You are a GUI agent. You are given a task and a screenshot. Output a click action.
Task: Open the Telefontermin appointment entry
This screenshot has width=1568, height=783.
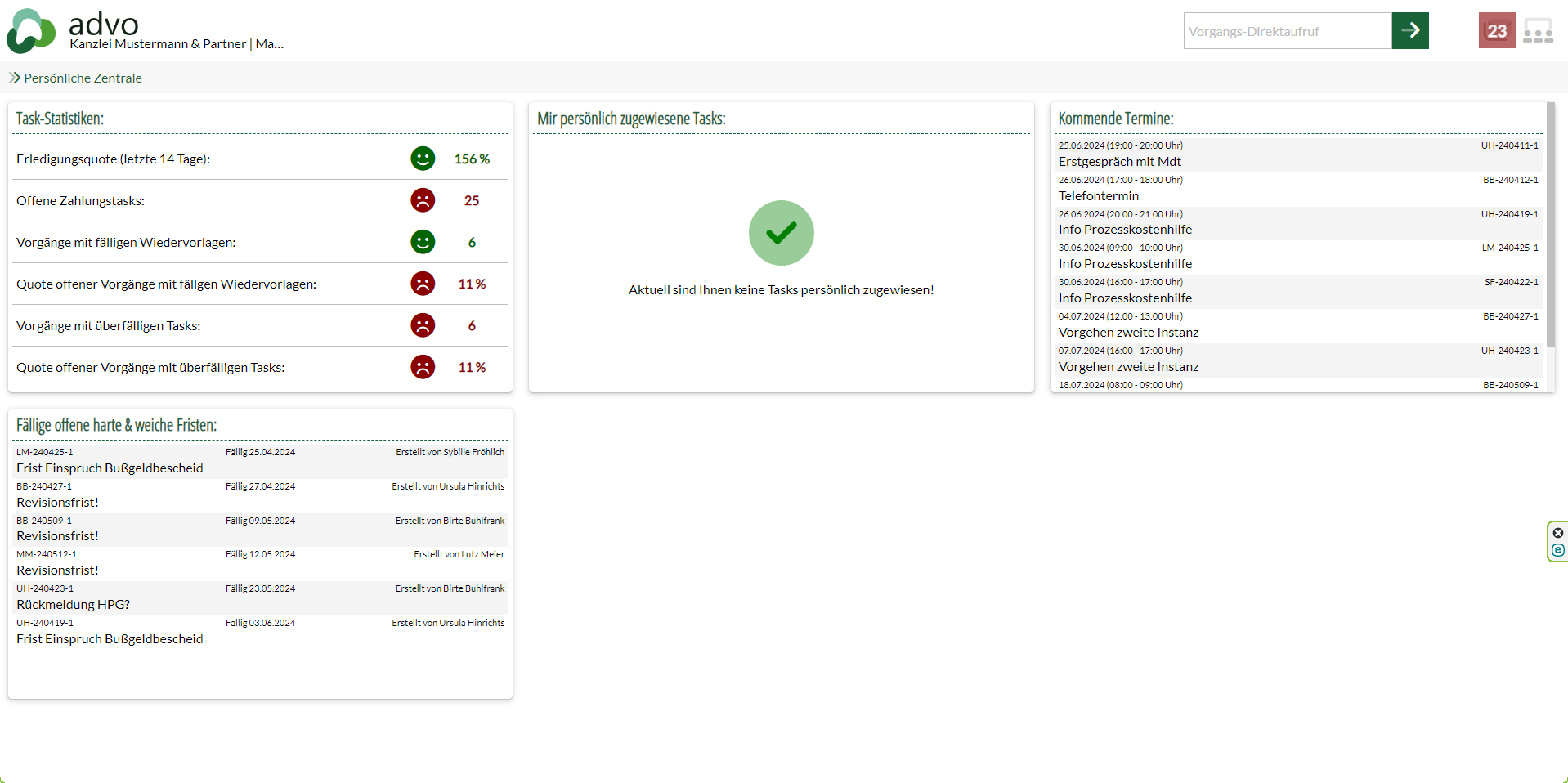(1098, 196)
